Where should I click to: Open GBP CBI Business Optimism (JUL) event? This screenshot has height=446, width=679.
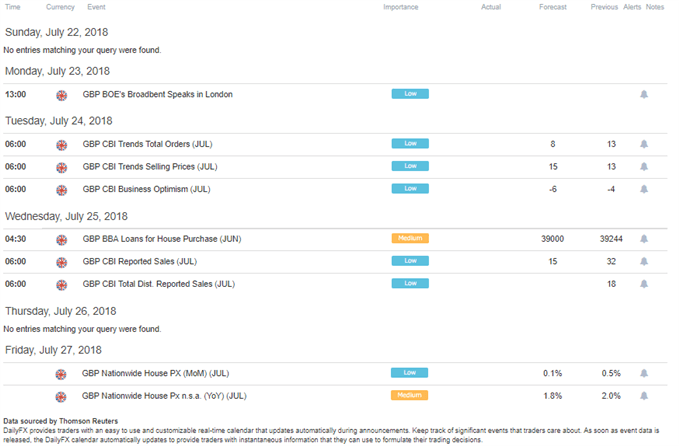[x=146, y=189]
